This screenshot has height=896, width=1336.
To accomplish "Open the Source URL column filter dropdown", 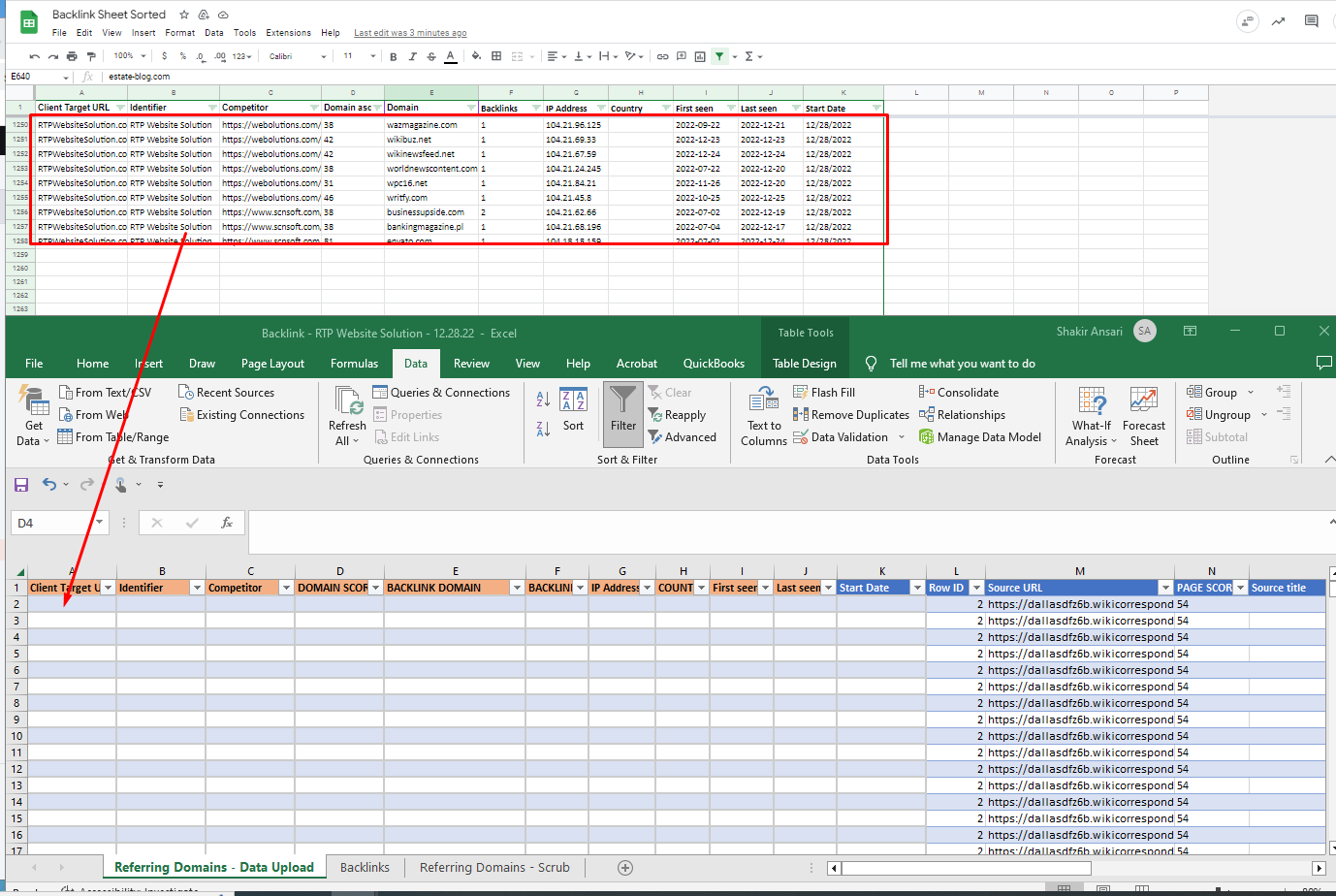I will (1165, 588).
